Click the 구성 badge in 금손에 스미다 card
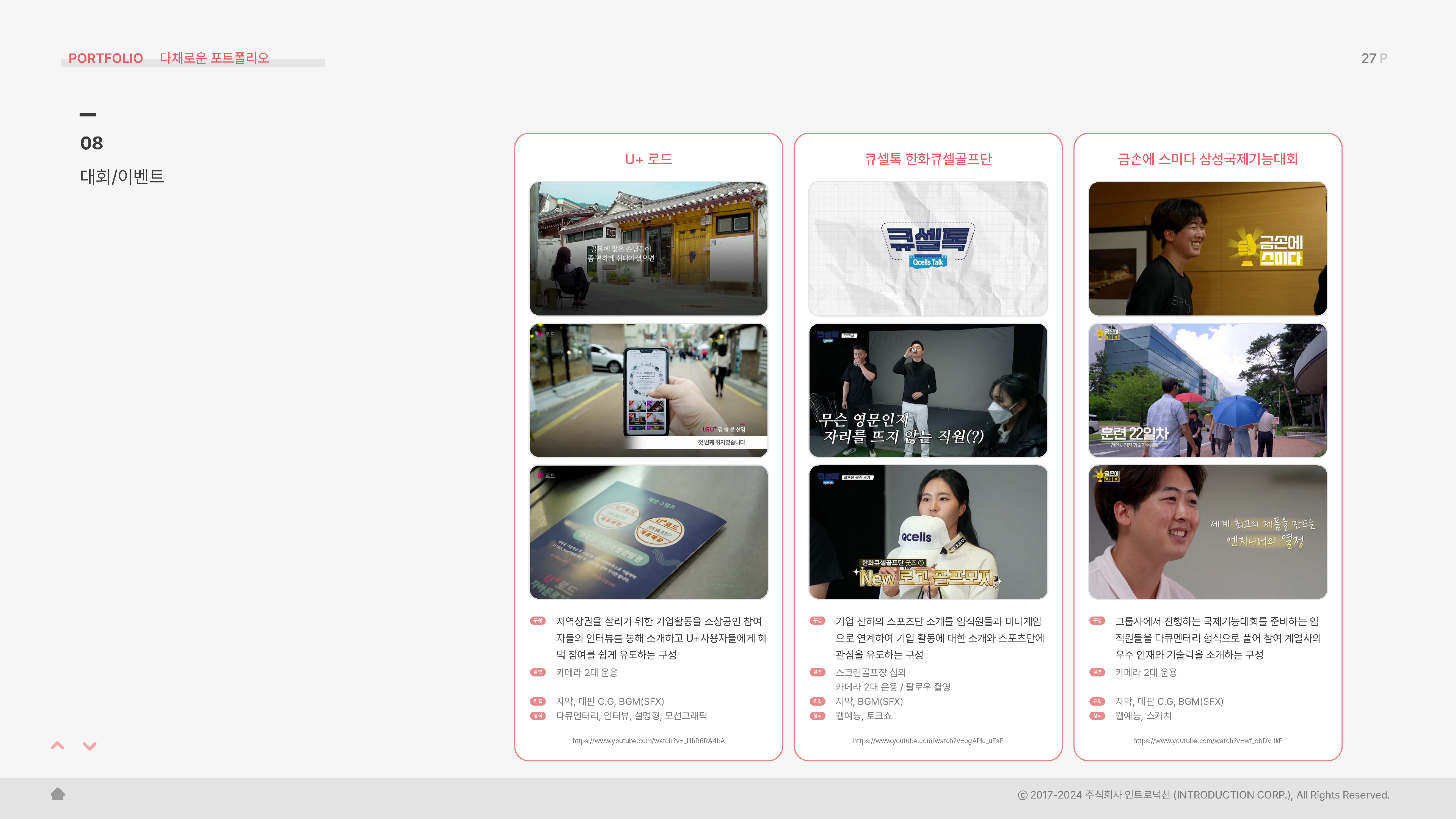Image resolution: width=1456 pixels, height=819 pixels. point(1097,621)
